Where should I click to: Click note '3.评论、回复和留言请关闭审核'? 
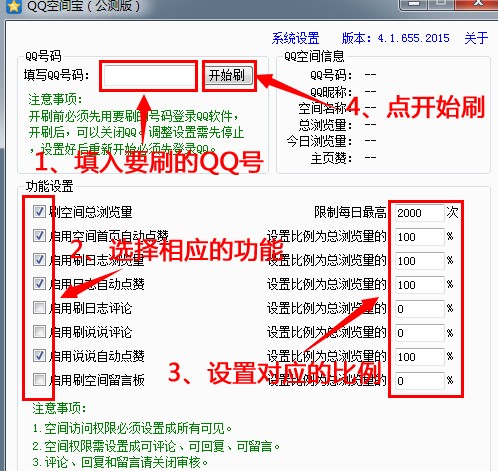coord(120,462)
